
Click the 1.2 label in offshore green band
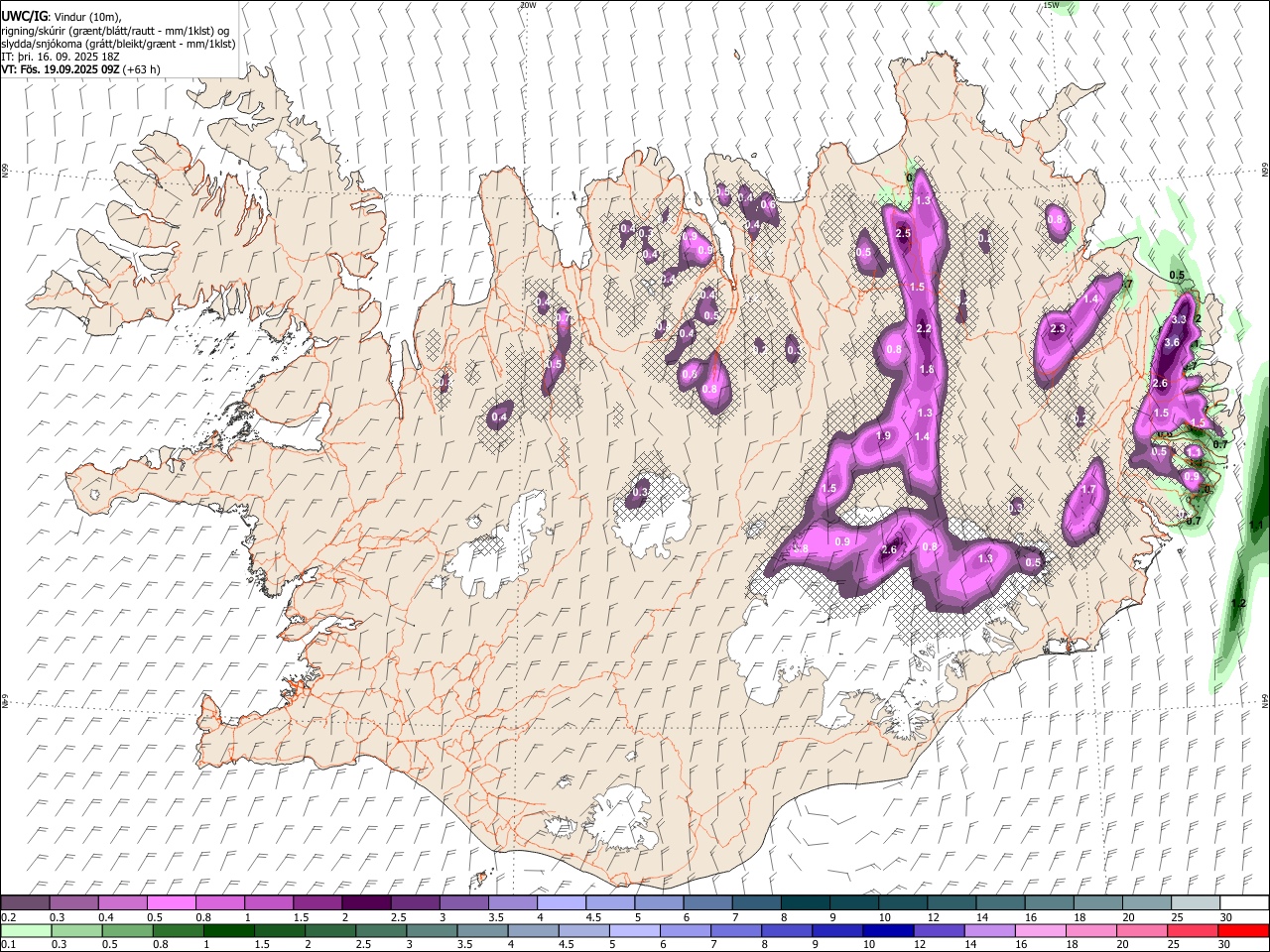[1238, 603]
